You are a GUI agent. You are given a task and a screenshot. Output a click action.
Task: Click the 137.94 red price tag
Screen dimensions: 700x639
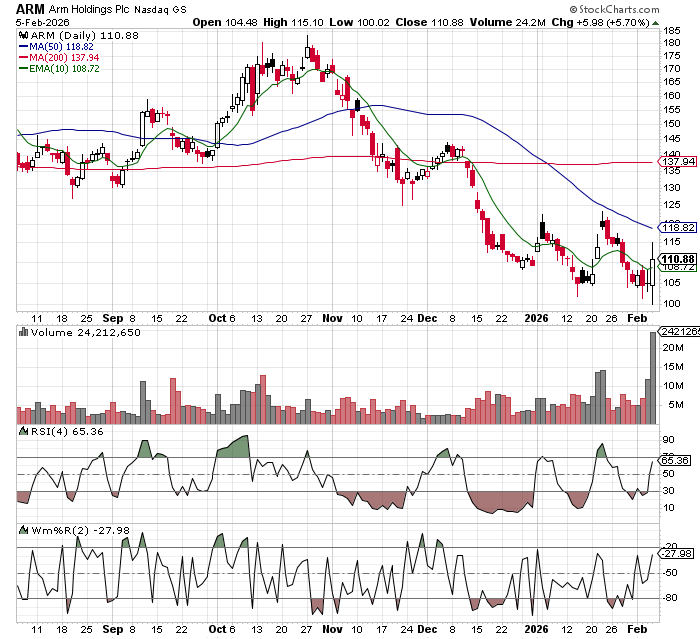click(x=678, y=162)
